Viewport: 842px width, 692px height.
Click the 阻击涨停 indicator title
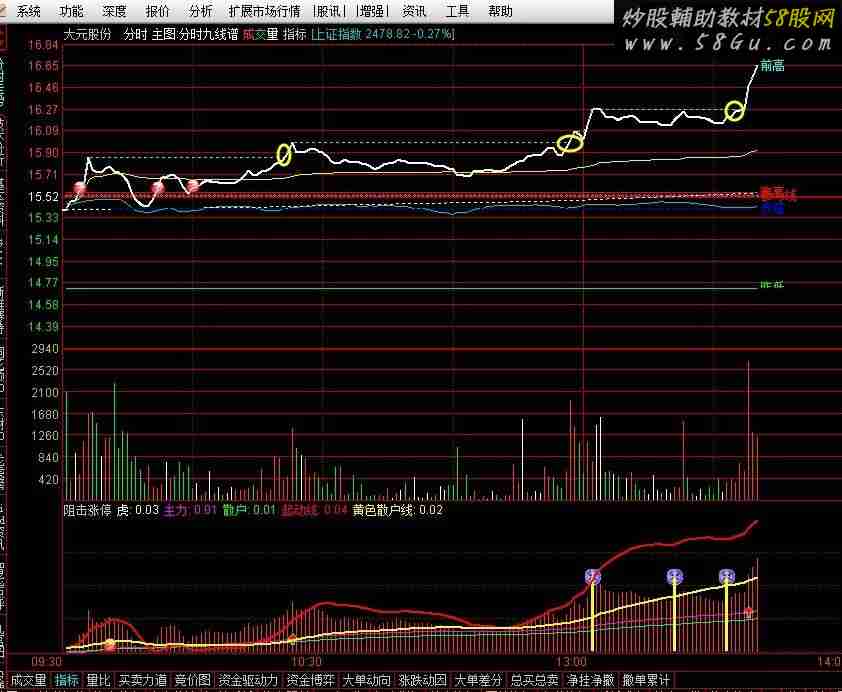[87, 509]
